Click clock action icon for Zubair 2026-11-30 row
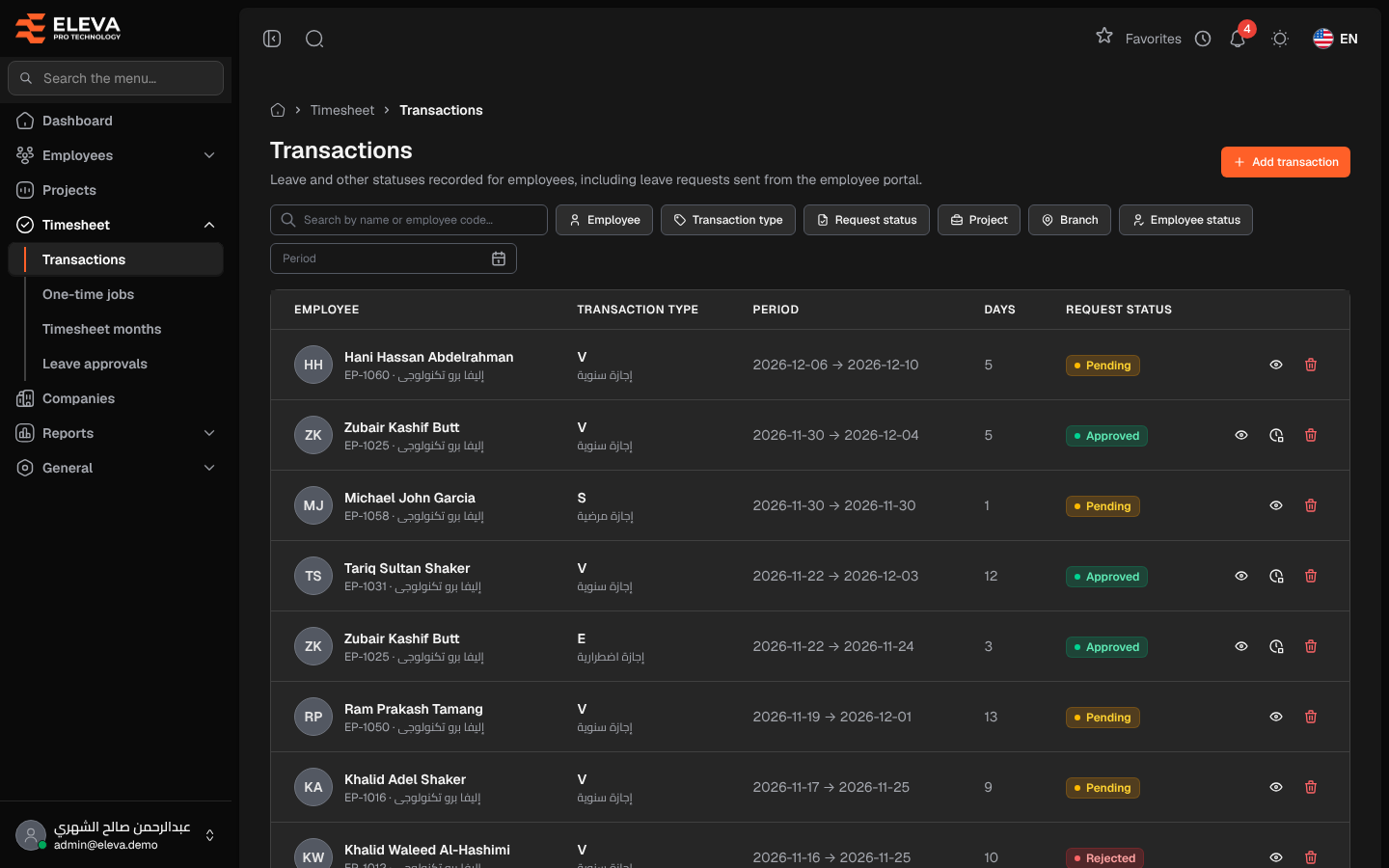 [x=1276, y=435]
